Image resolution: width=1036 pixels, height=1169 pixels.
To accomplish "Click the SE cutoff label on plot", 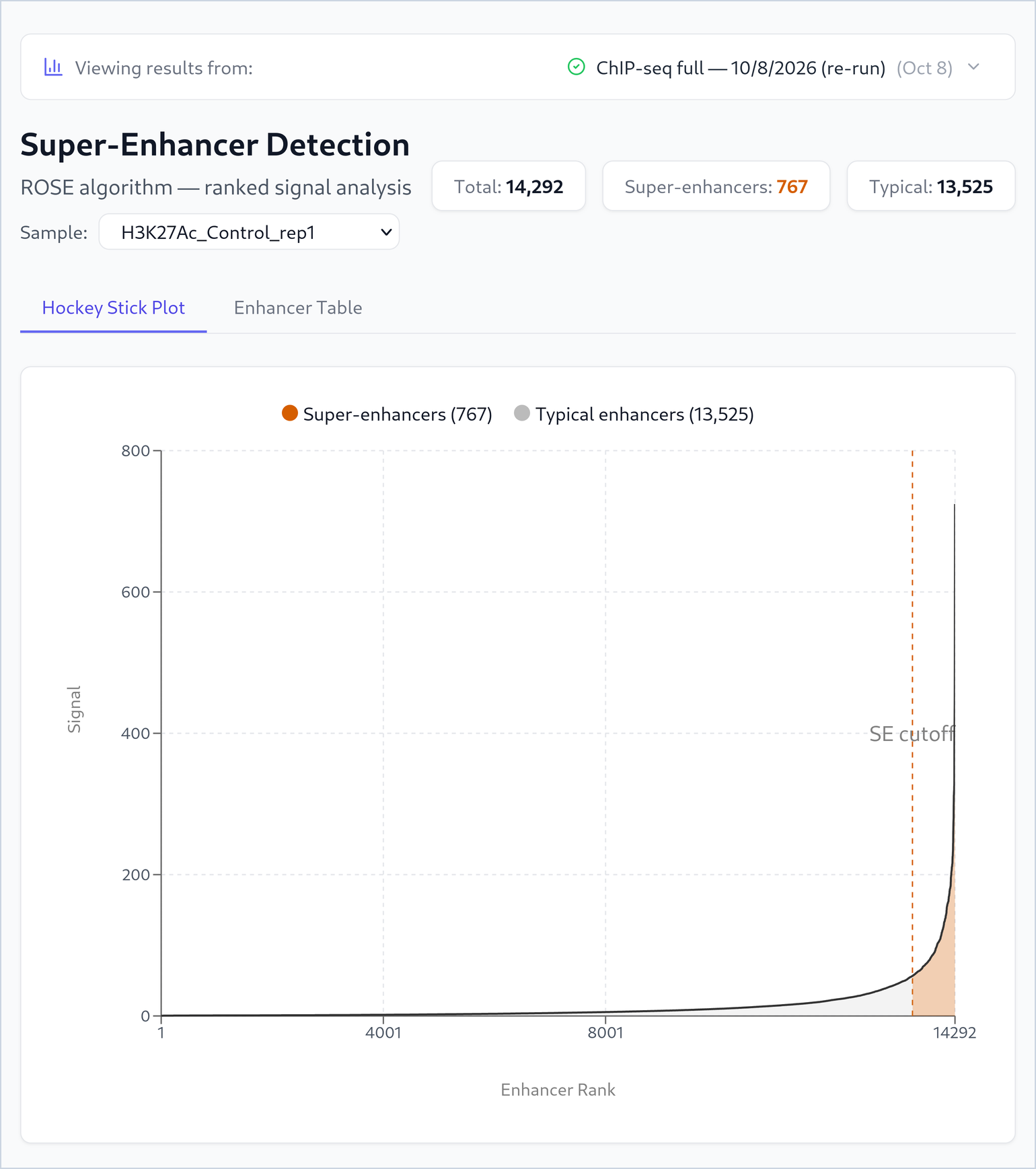I will (912, 734).
